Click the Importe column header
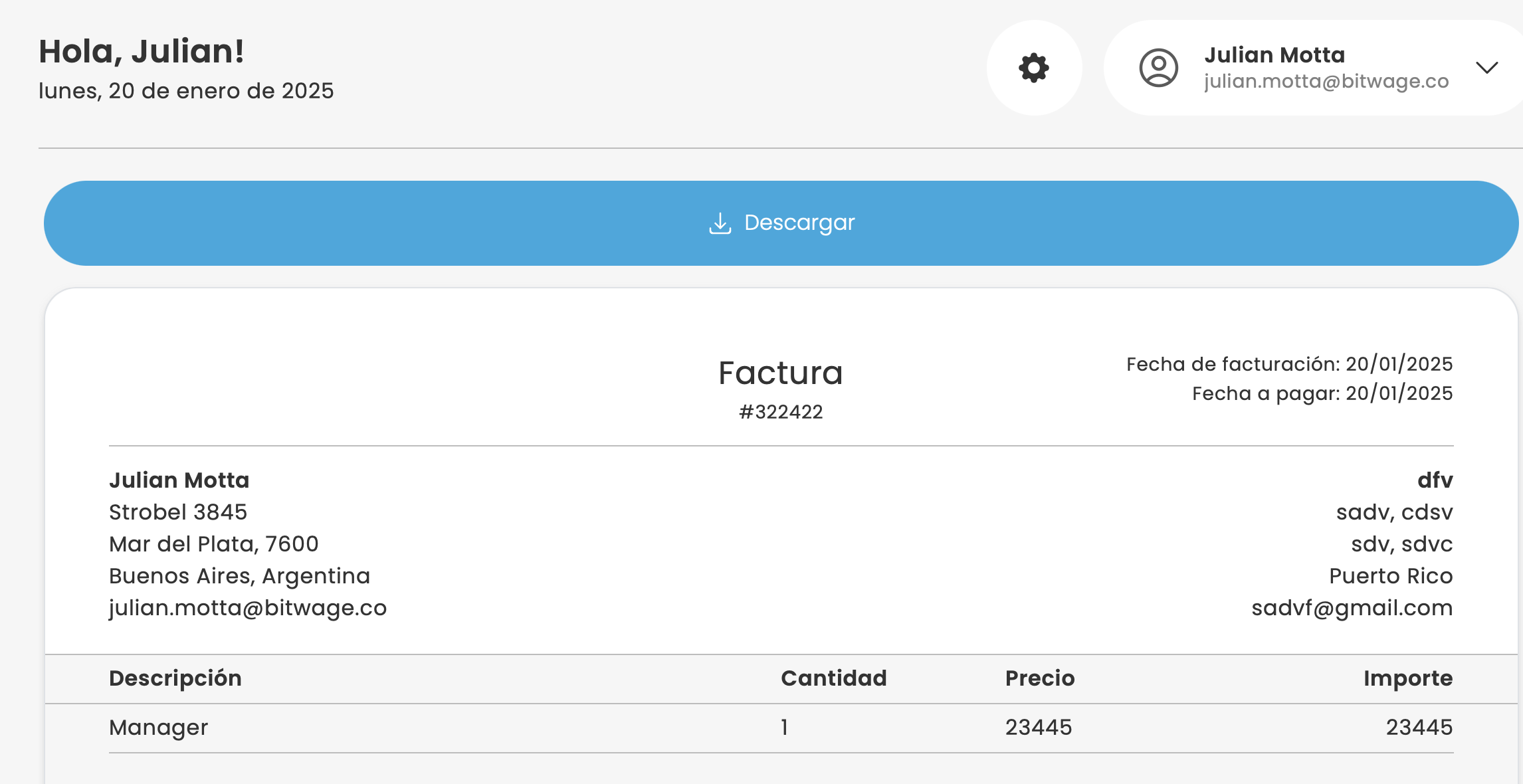 [1407, 678]
